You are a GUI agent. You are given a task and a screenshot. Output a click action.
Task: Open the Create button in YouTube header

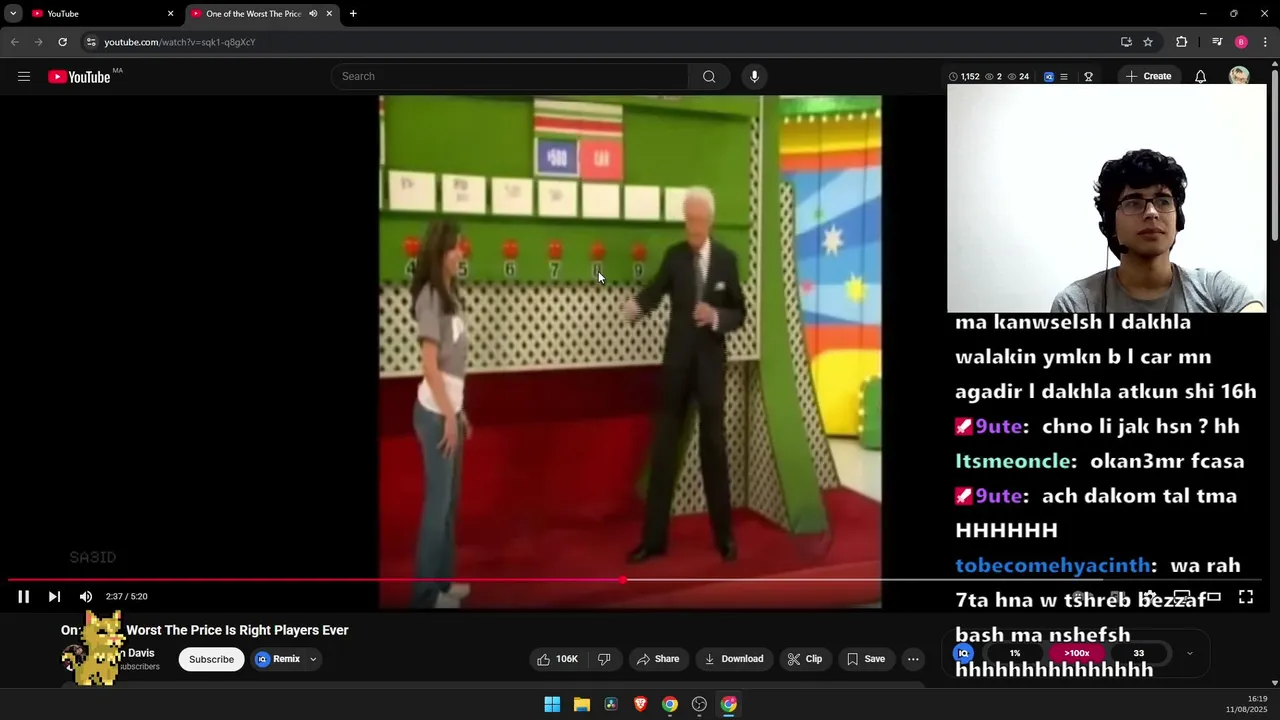point(1148,76)
